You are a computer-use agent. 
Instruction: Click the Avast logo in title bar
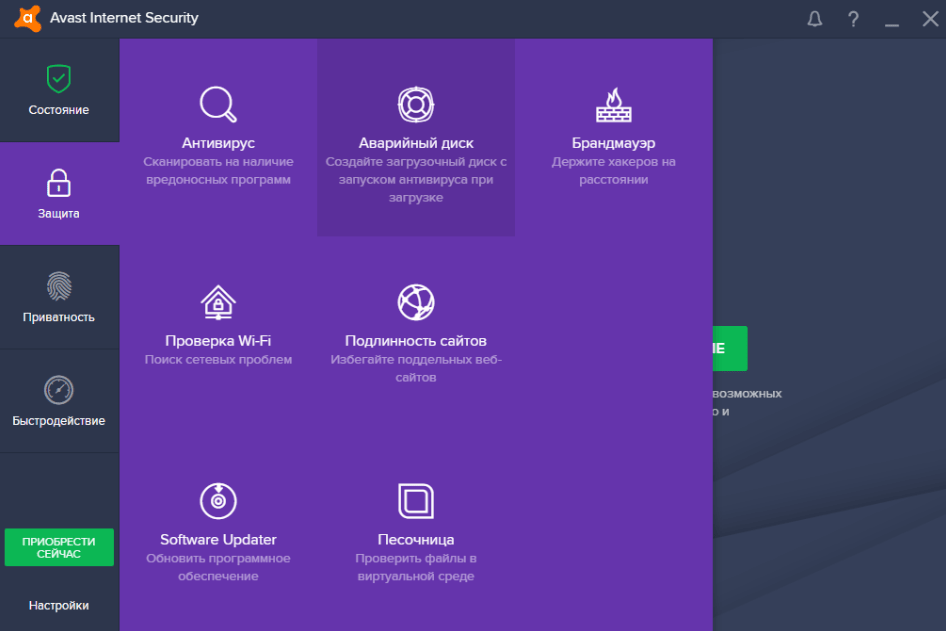[x=27, y=18]
